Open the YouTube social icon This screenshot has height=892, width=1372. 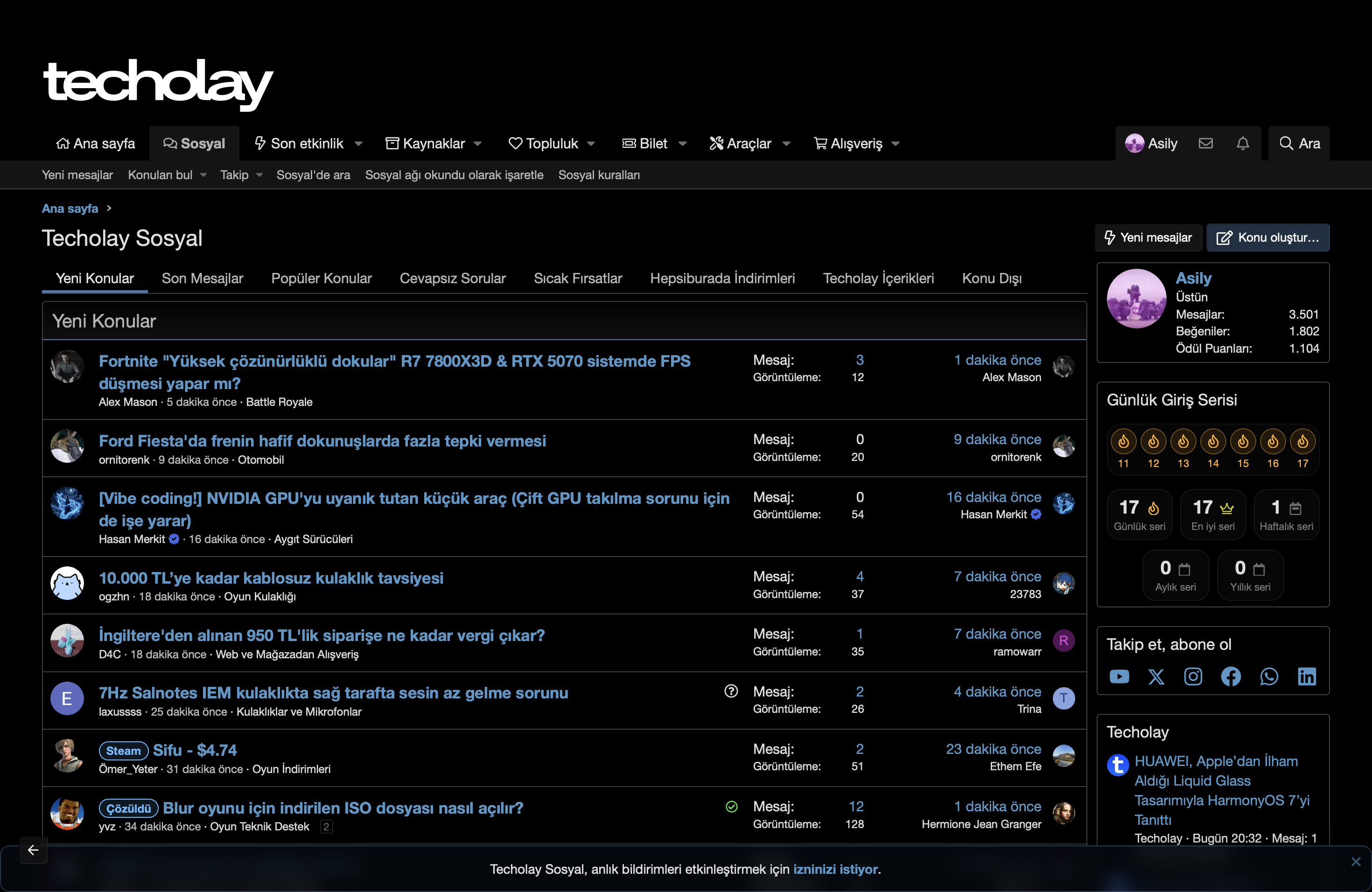(1119, 676)
